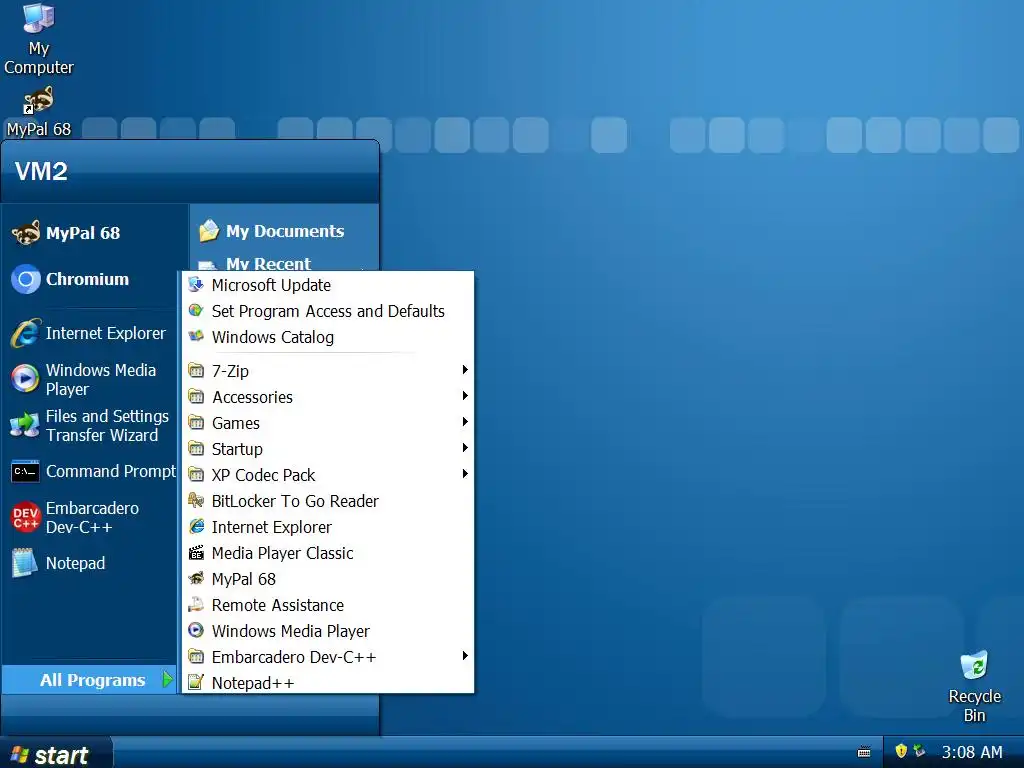Launch BitLocker To Go Reader
Image resolution: width=1024 pixels, height=768 pixels.
[x=328, y=502]
